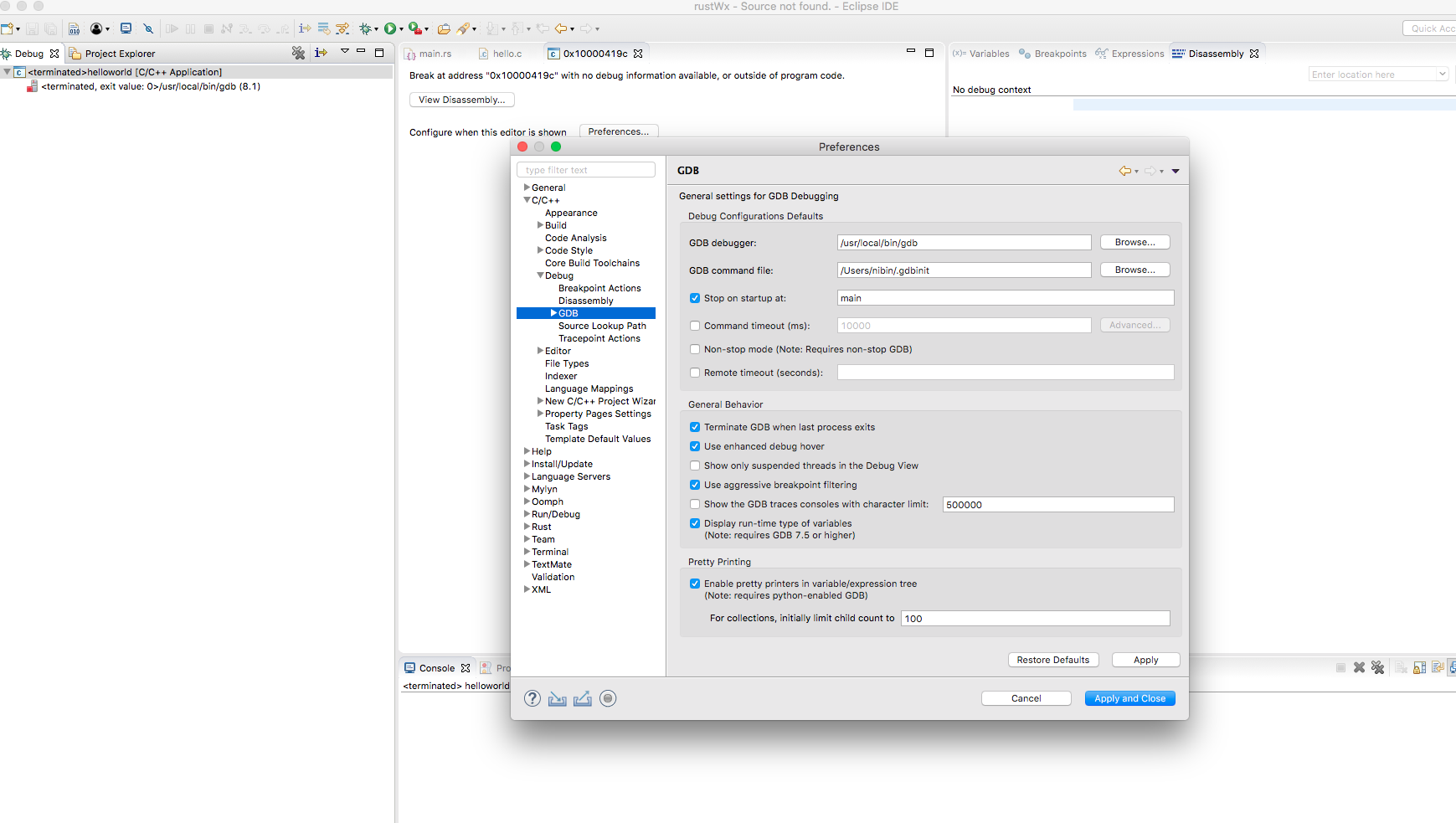1456x823 pixels.
Task: Click the GDB command file text field
Action: coord(963,270)
